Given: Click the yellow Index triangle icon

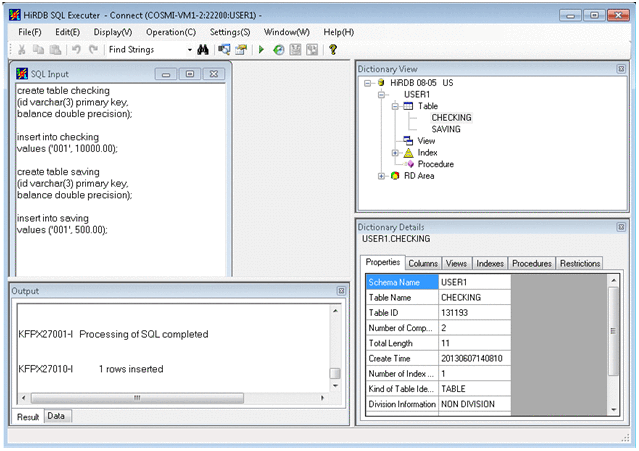Looking at the screenshot, I should pos(409,153).
